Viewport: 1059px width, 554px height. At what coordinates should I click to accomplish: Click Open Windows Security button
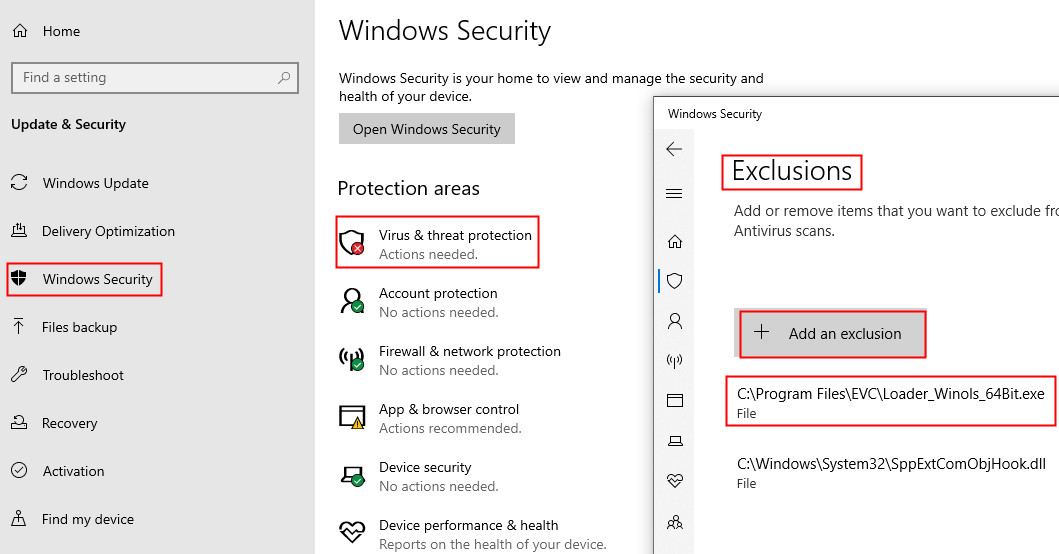(x=427, y=129)
